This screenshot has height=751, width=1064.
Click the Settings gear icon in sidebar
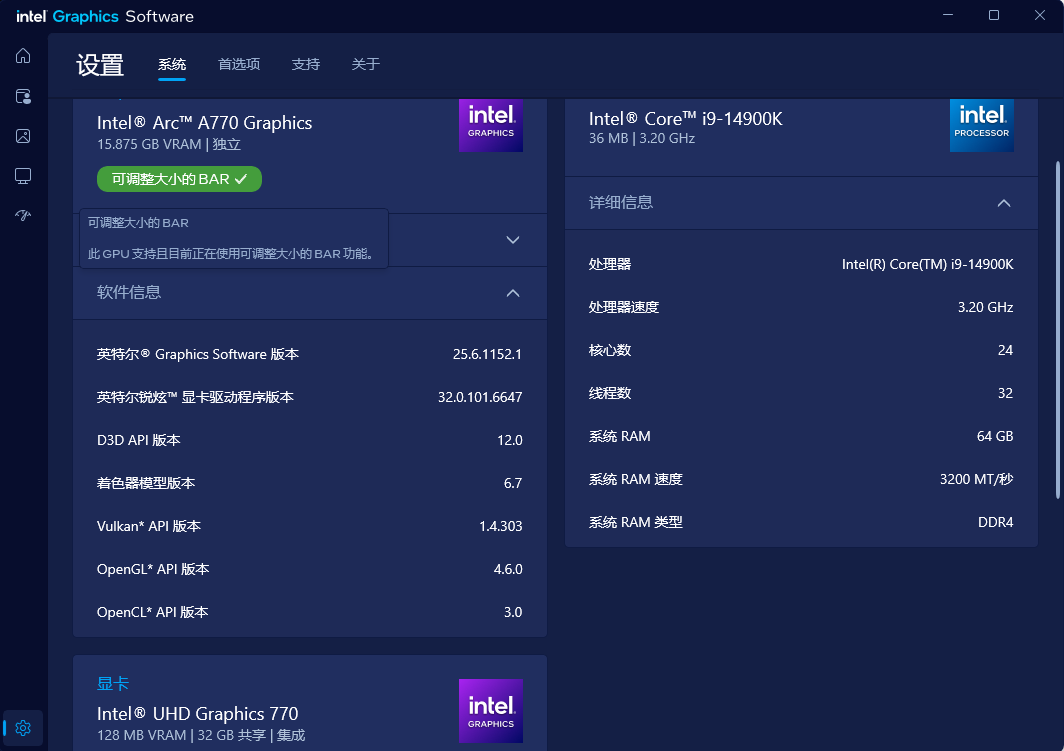coord(23,727)
